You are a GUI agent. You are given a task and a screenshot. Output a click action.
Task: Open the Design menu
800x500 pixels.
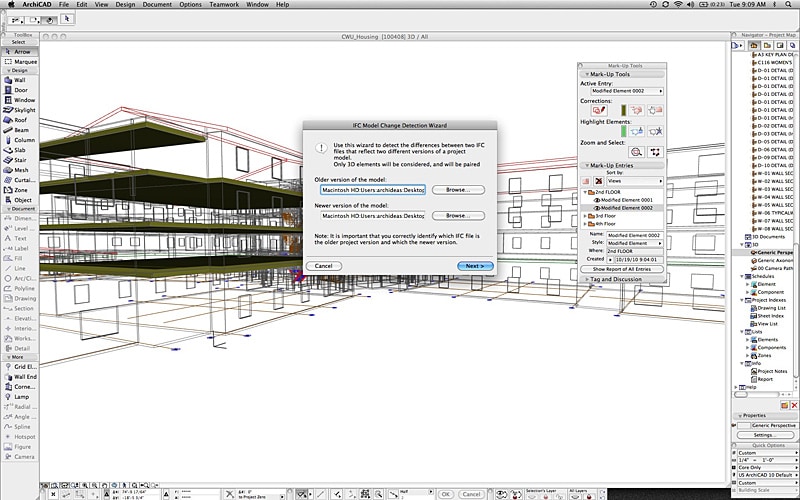(x=125, y=4)
